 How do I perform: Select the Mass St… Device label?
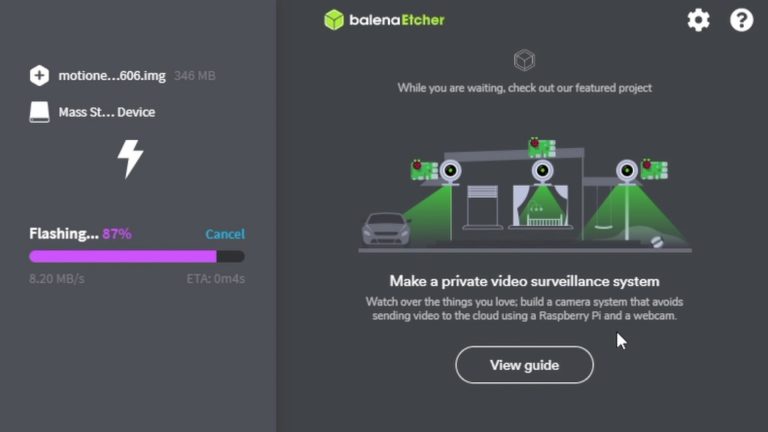pyautogui.click(x=107, y=112)
